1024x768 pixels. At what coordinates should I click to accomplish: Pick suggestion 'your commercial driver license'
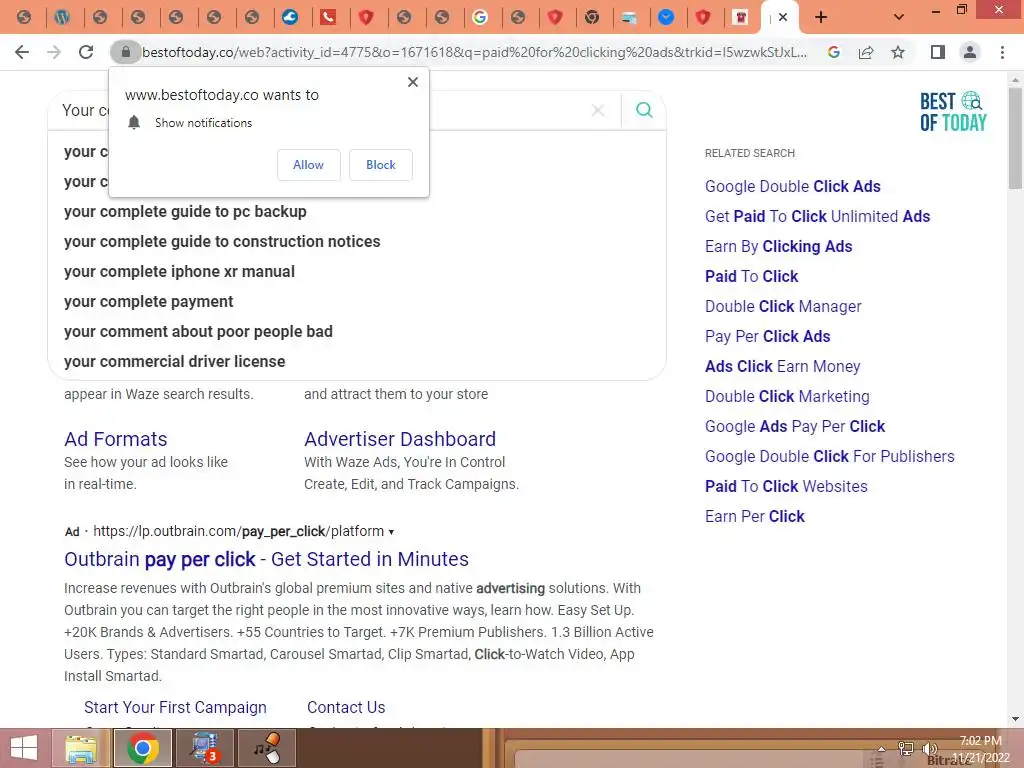(x=175, y=362)
